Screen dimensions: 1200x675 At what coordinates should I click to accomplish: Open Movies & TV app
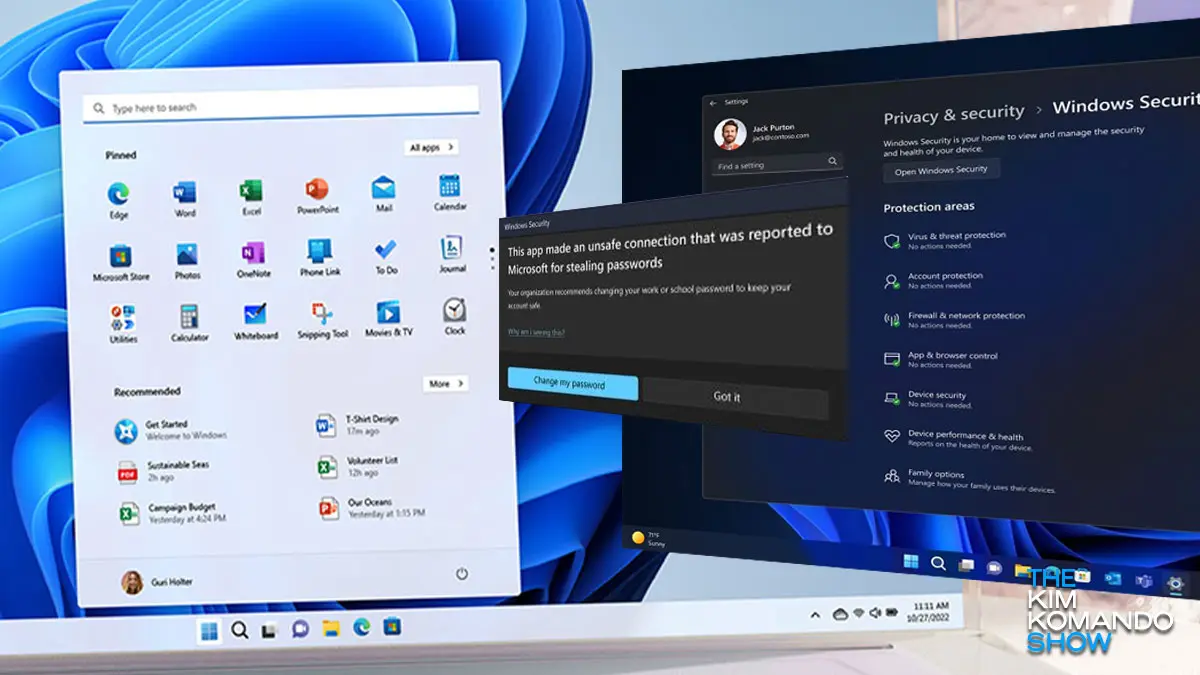[388, 318]
